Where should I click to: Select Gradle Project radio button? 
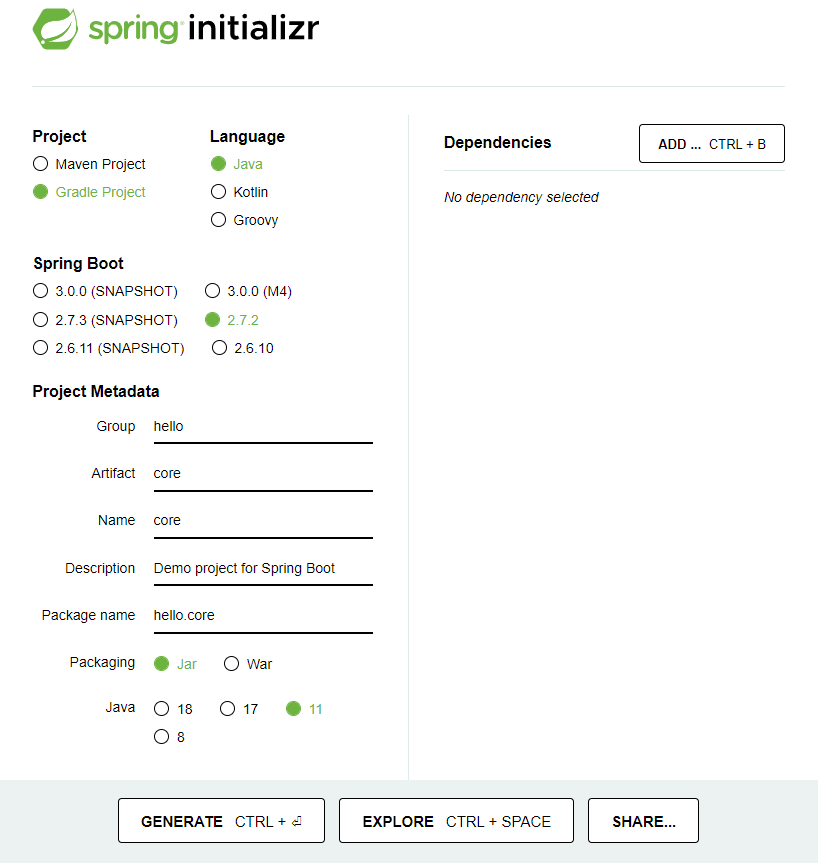click(x=40, y=192)
